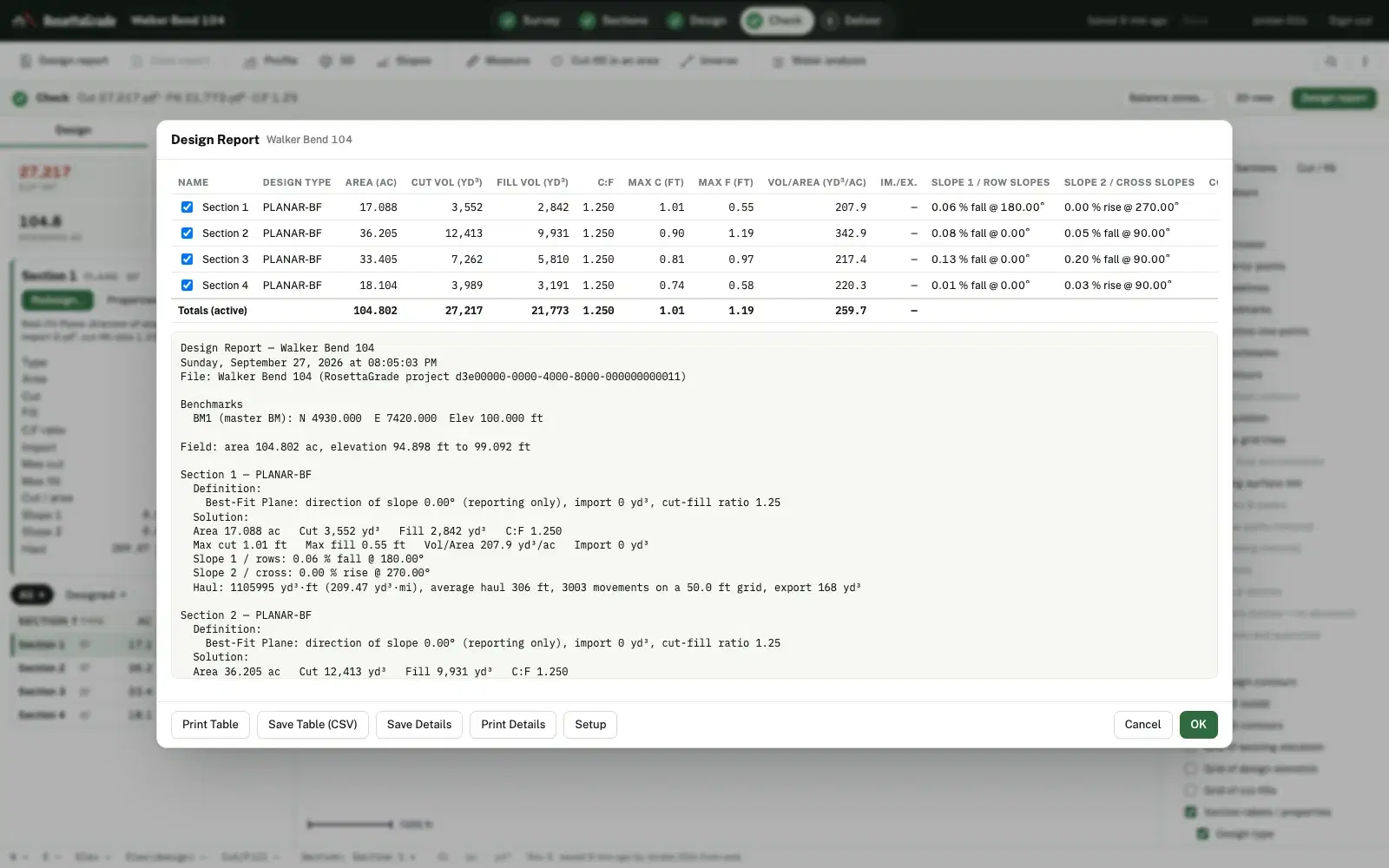The width and height of the screenshot is (1389, 868).
Task: Click the Slopes tool in background toolbar
Action: coord(405,61)
